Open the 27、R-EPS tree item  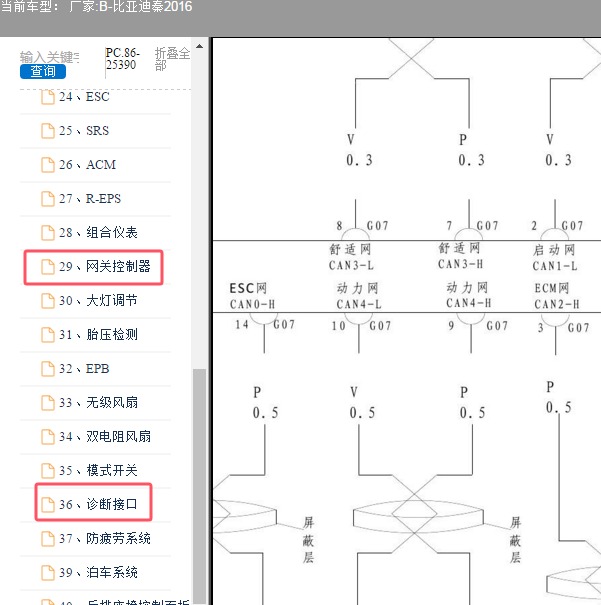point(90,199)
